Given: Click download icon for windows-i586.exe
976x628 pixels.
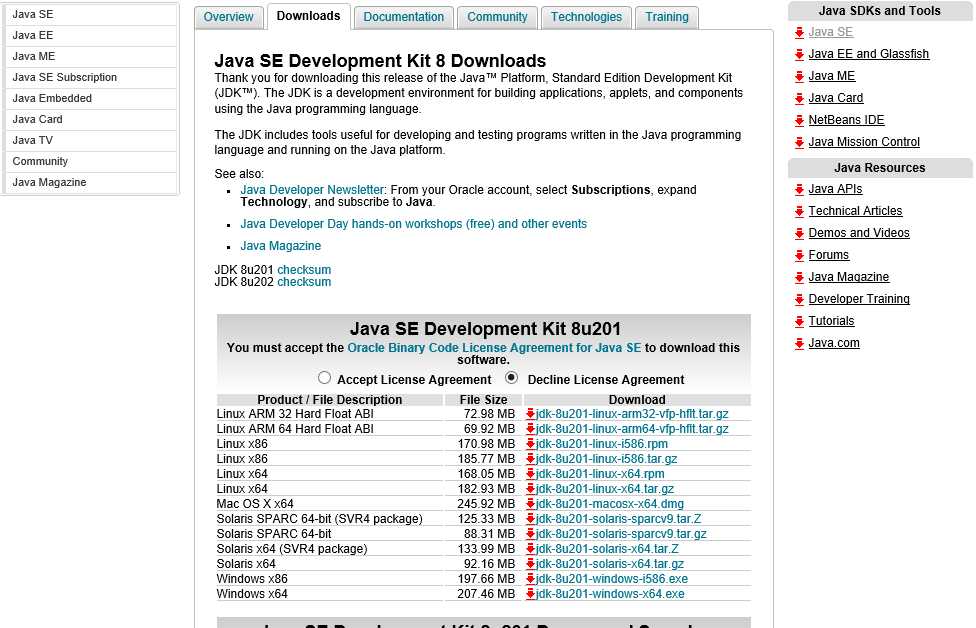Looking at the screenshot, I should [530, 578].
